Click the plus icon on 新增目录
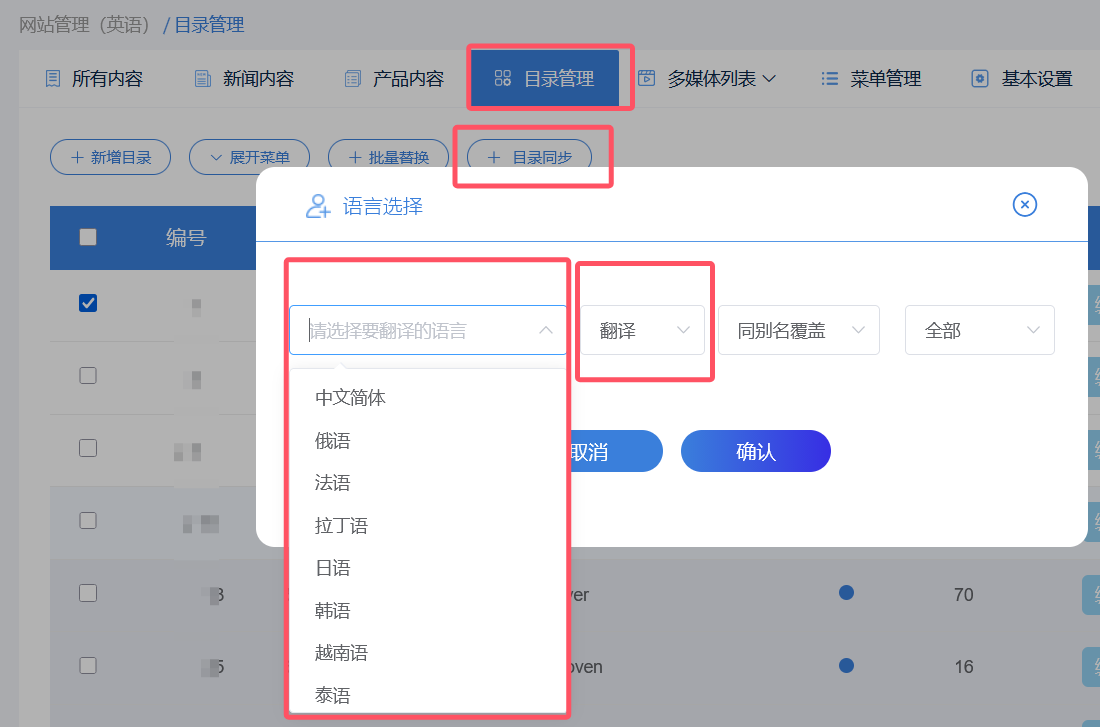The image size is (1100, 727). click(x=77, y=157)
